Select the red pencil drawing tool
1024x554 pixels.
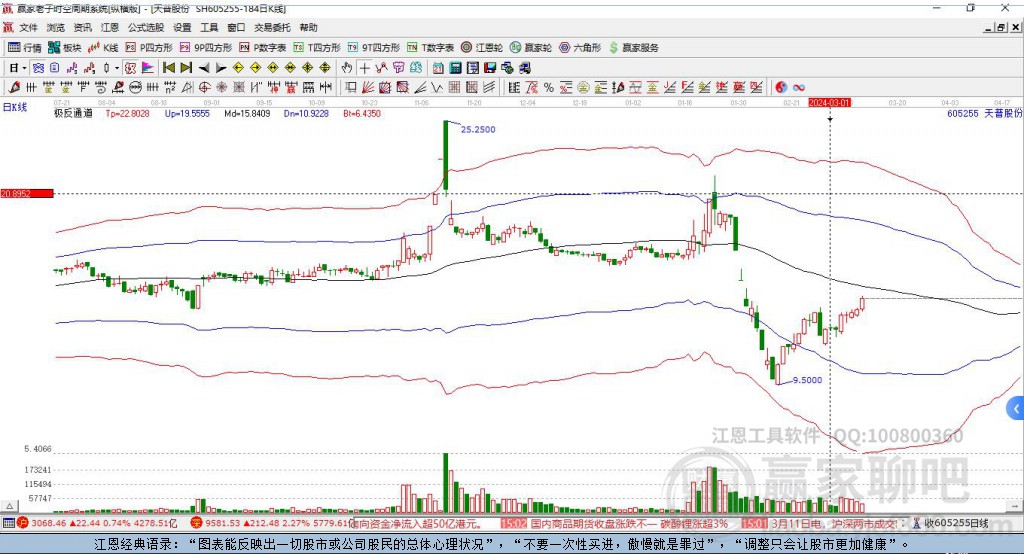pyautogui.click(x=14, y=88)
